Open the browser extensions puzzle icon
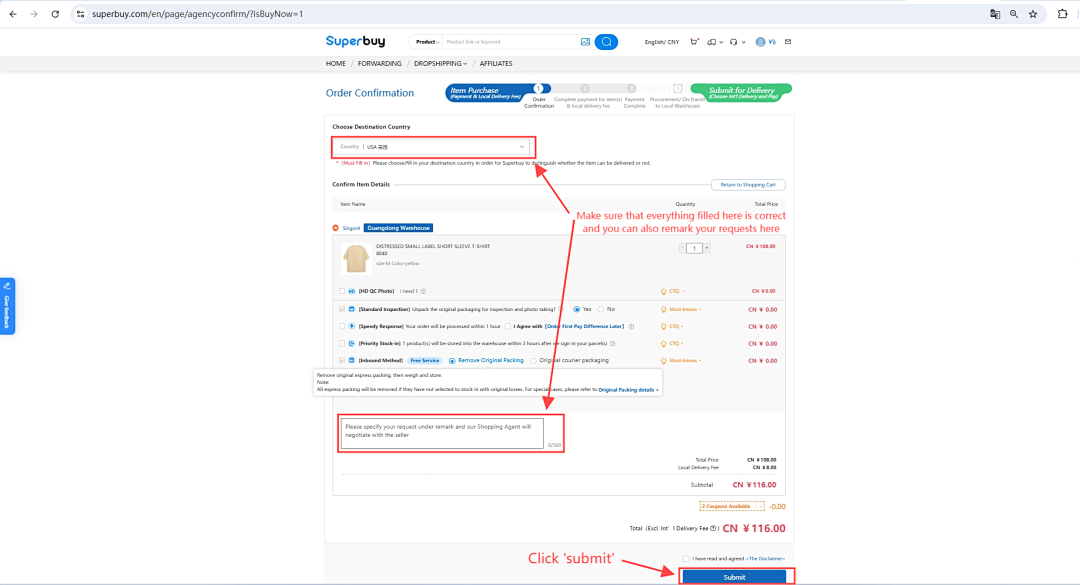Viewport: 1080px width, 585px height. point(1063,14)
